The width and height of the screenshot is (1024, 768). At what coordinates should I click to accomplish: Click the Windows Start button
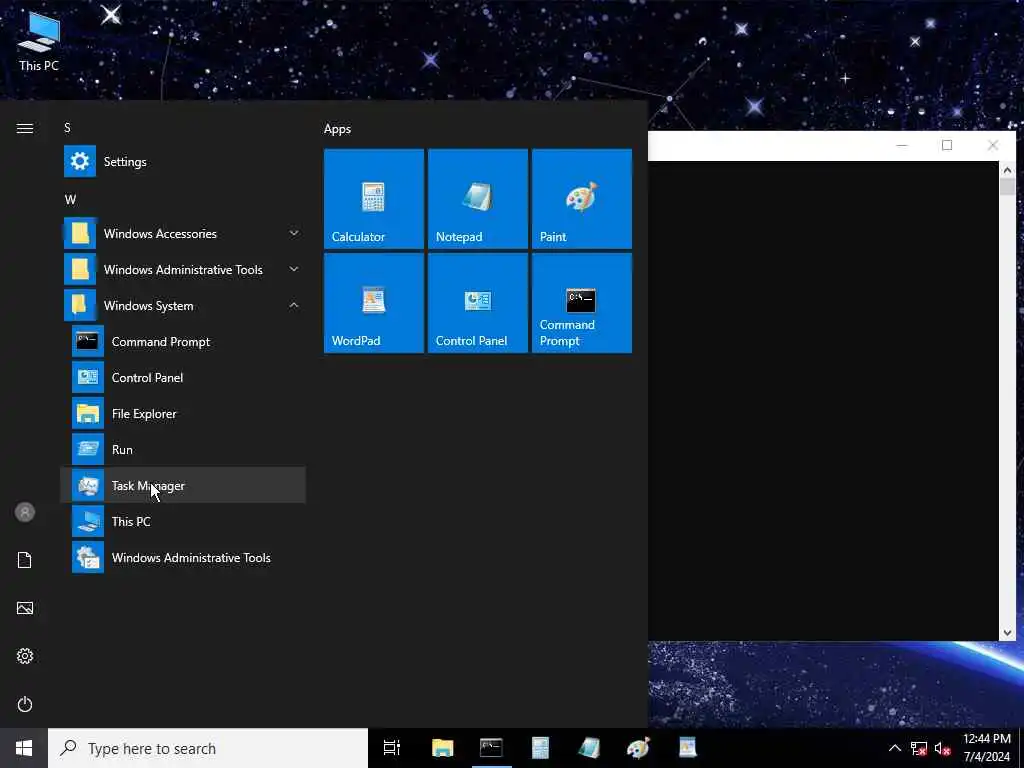point(24,748)
